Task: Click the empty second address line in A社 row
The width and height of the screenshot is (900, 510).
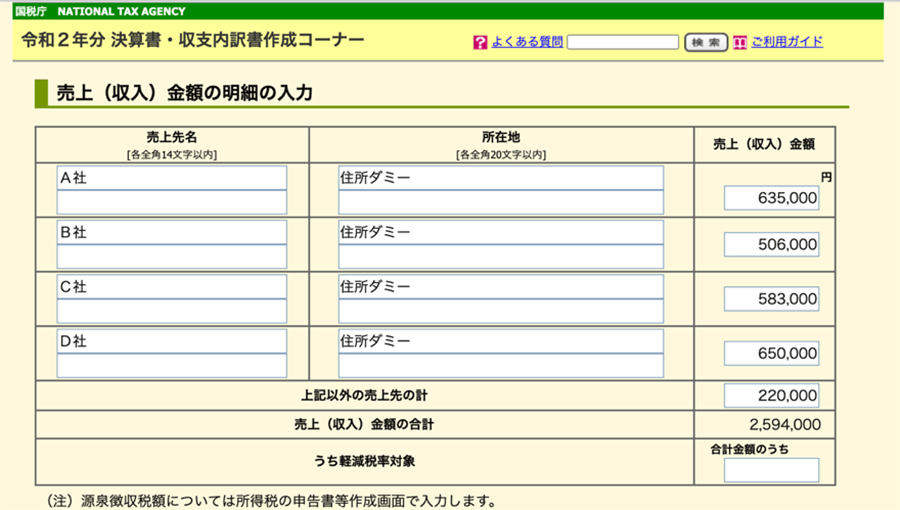Action: point(501,203)
